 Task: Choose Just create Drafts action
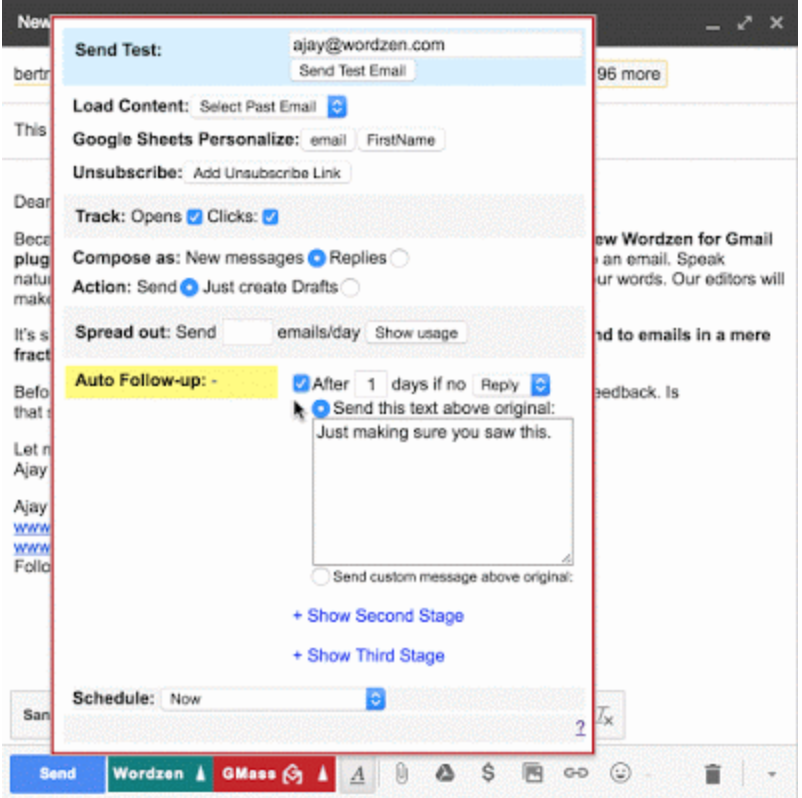(351, 287)
